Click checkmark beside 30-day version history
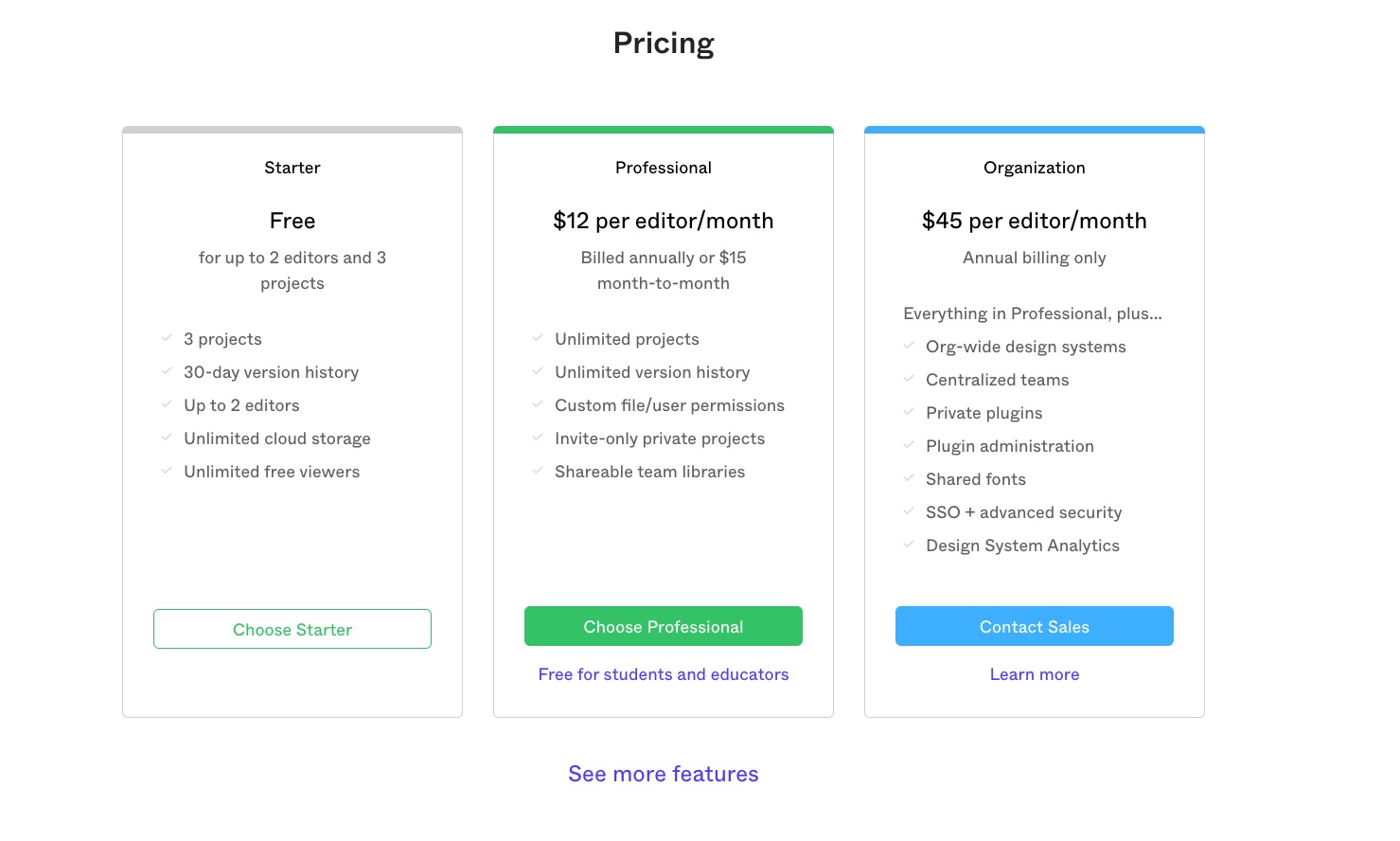Image resolution: width=1400 pixels, height=841 pixels. point(167,371)
